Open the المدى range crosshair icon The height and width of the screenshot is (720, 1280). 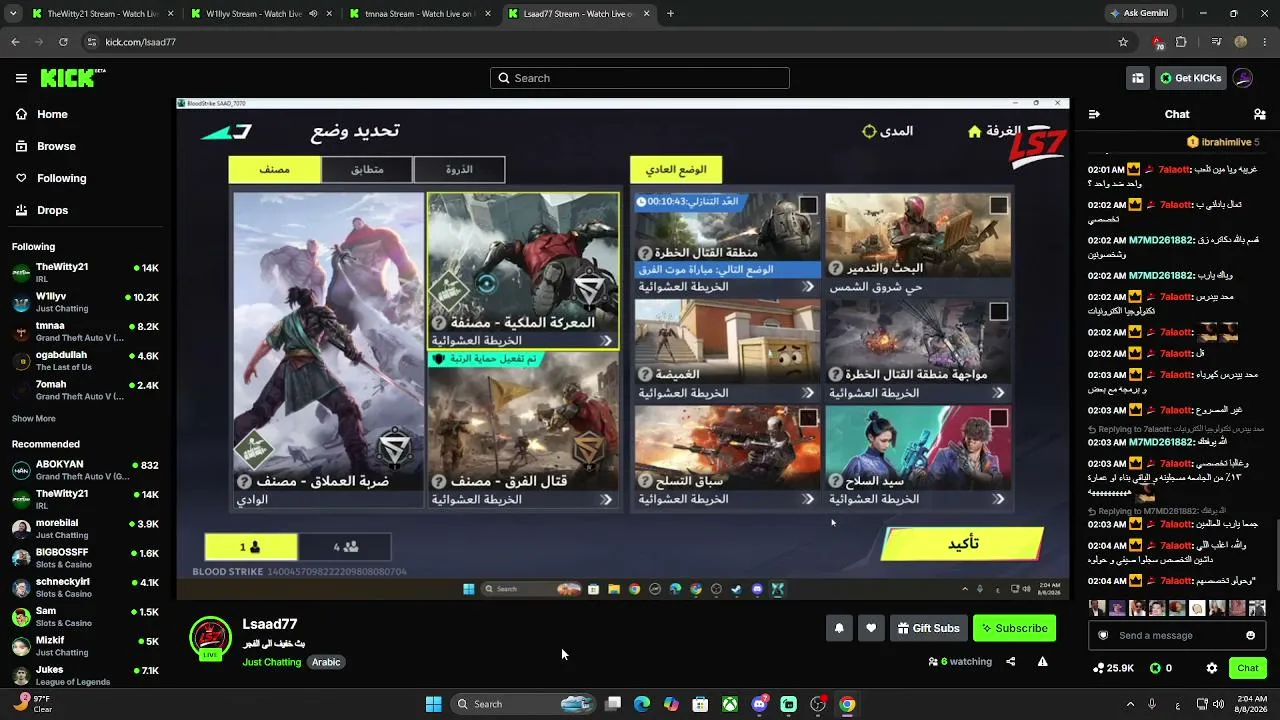pyautogui.click(x=869, y=132)
